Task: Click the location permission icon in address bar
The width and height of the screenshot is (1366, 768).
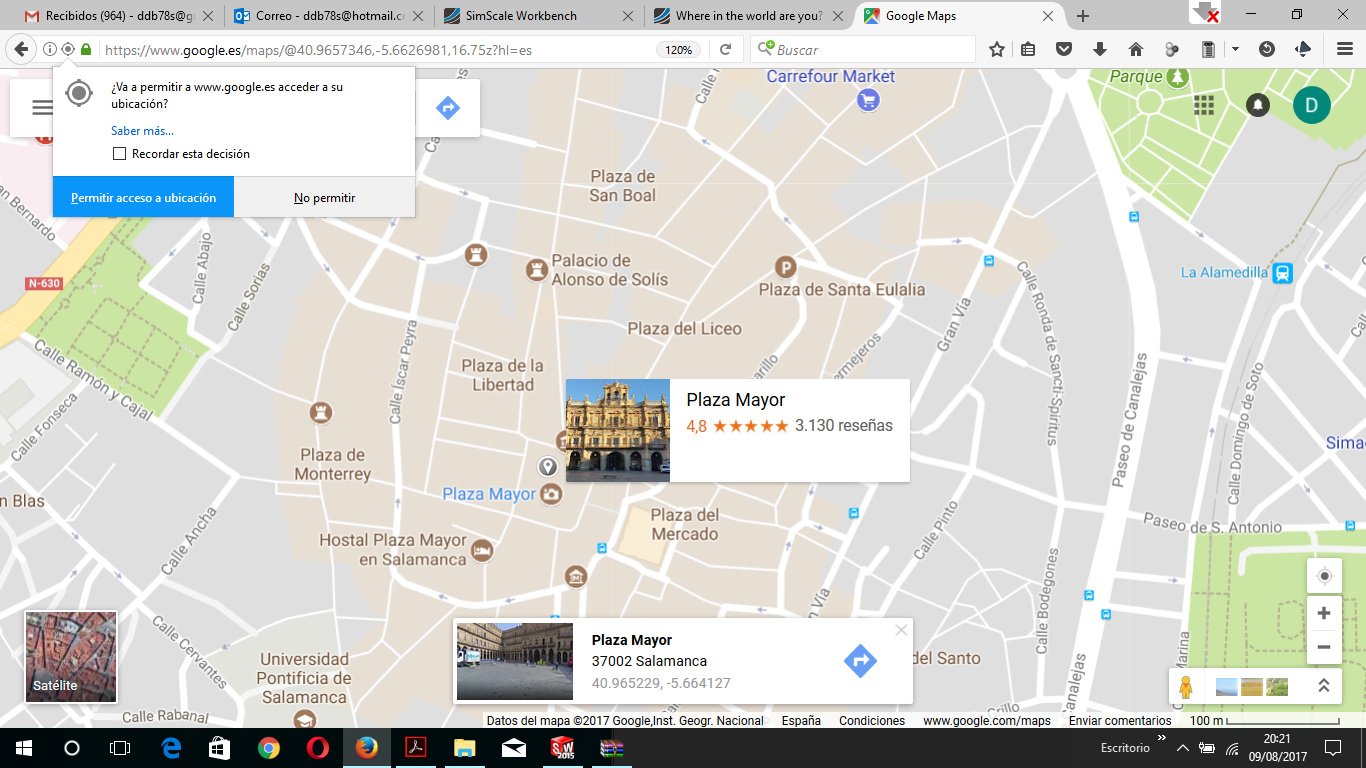Action: click(68, 49)
